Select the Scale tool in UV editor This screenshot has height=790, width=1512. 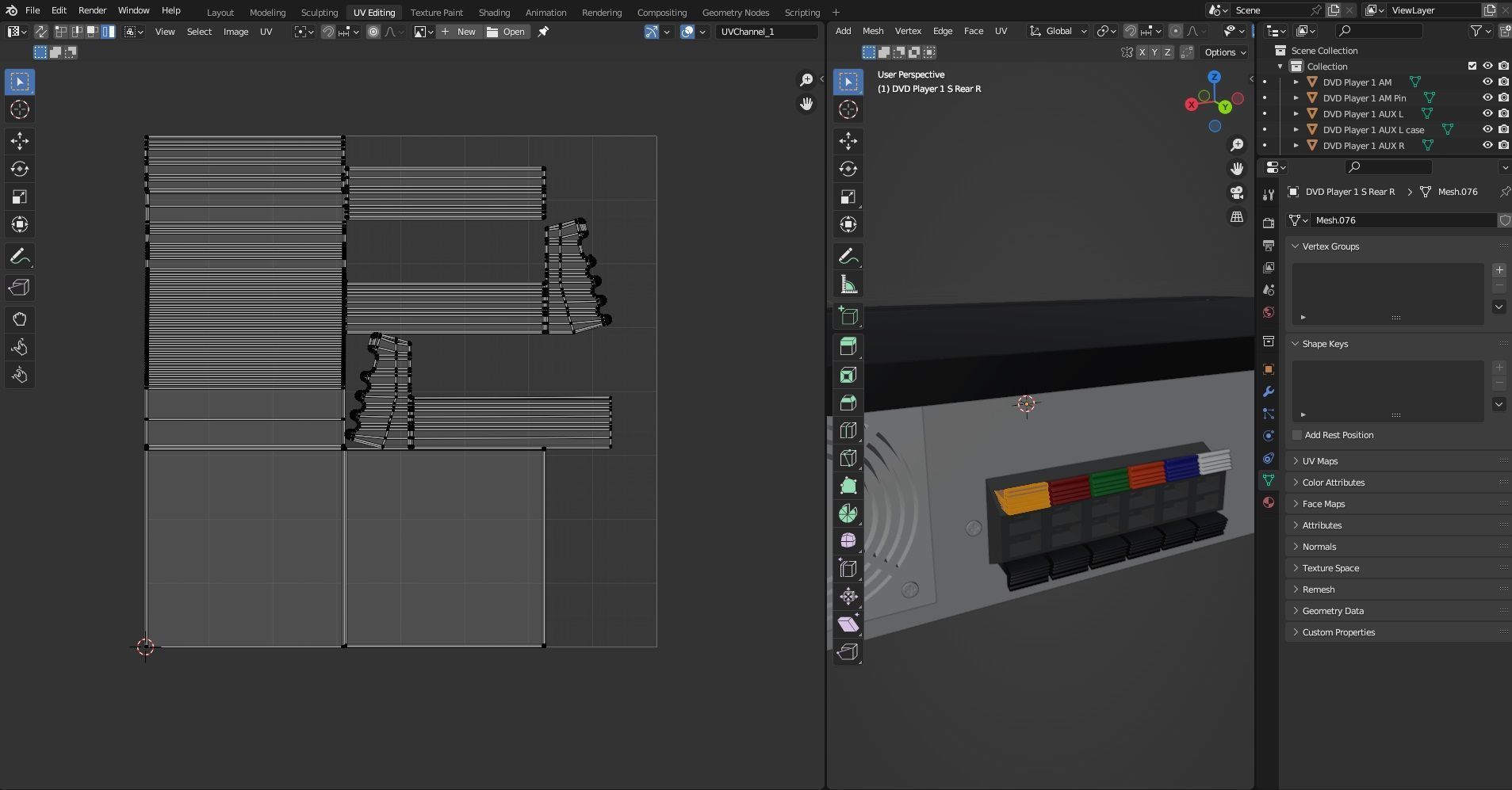coord(20,197)
